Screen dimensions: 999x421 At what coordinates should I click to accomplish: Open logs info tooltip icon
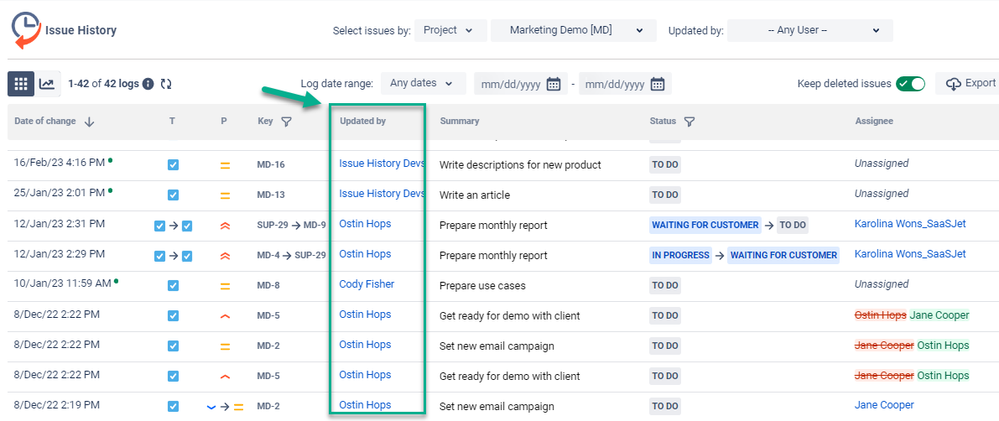click(x=148, y=83)
